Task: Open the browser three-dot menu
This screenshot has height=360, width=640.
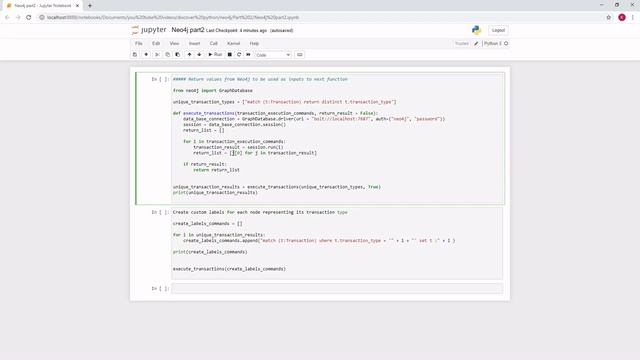Action: (633, 18)
